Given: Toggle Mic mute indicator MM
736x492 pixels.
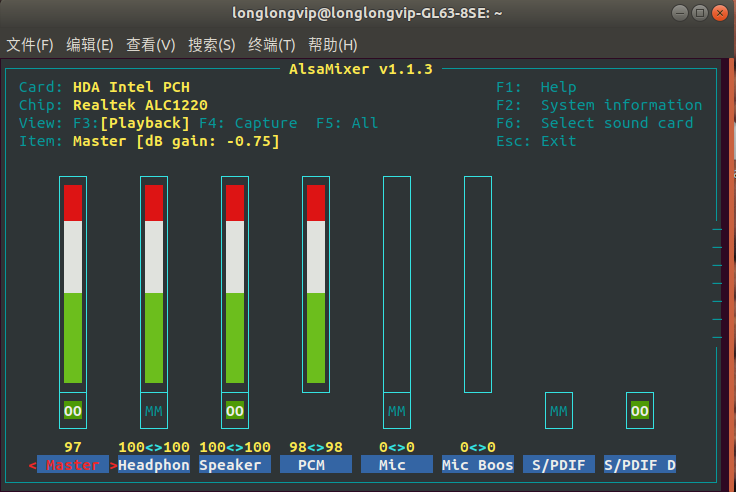Looking at the screenshot, I should (397, 411).
